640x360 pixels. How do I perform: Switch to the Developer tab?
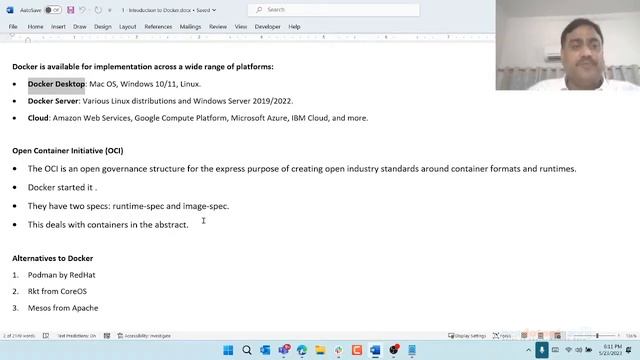click(x=267, y=27)
